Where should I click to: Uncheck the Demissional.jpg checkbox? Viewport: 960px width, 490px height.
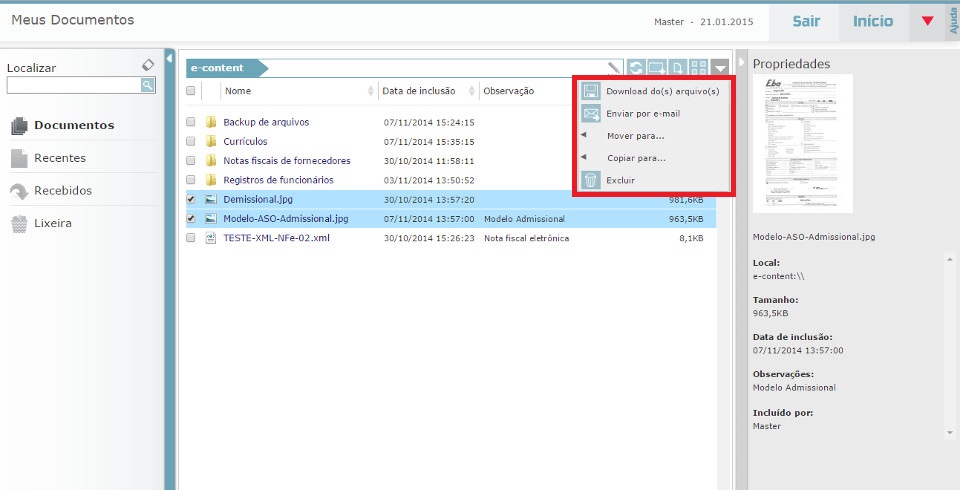tap(191, 200)
